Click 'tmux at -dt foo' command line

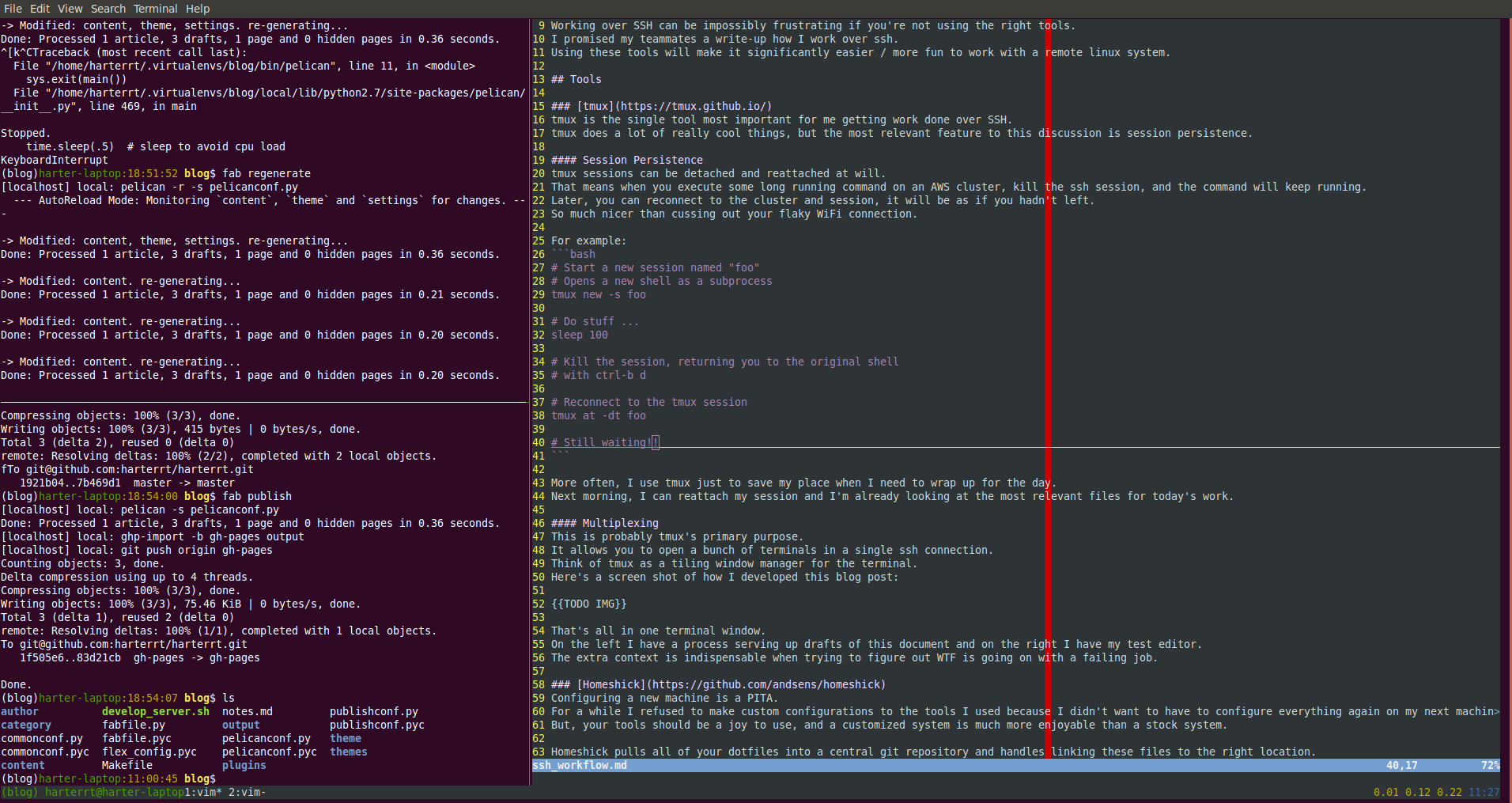tap(599, 415)
